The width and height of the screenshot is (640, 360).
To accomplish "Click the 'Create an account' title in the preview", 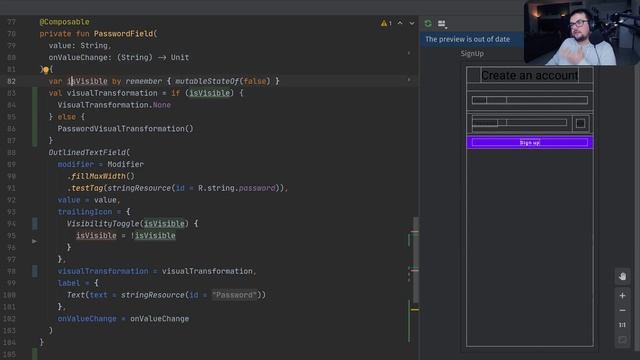I will click(529, 76).
